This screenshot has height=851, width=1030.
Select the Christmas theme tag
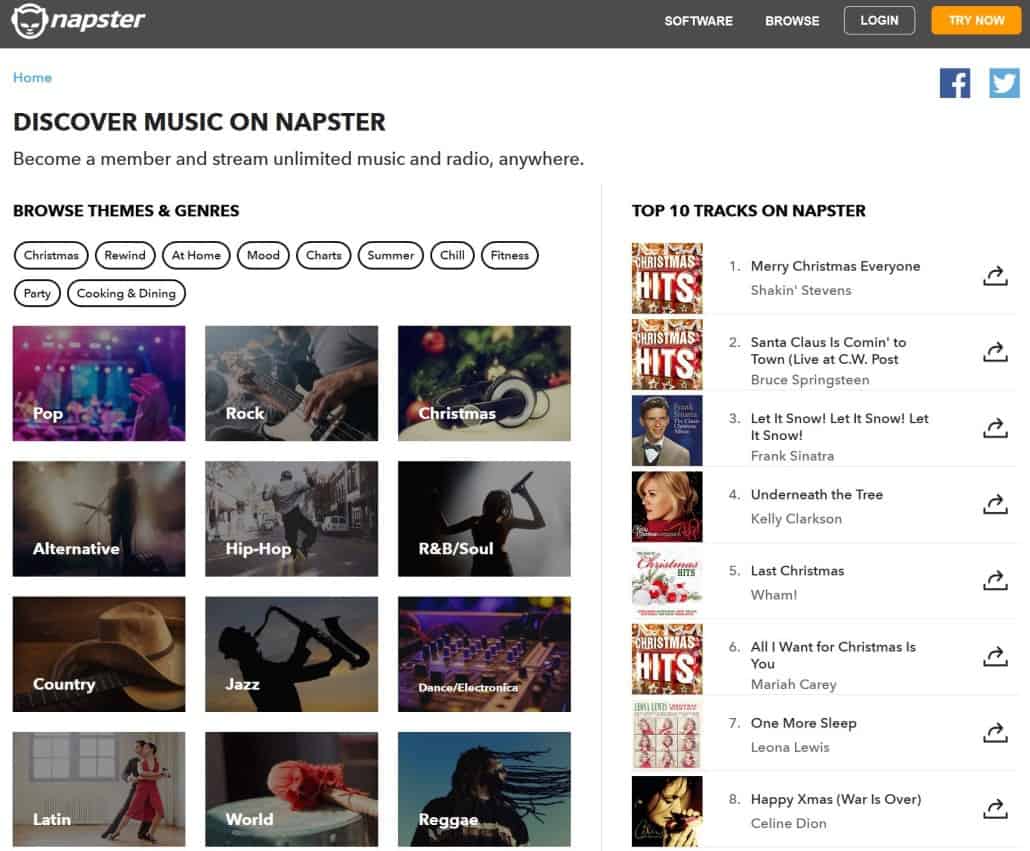pos(51,255)
